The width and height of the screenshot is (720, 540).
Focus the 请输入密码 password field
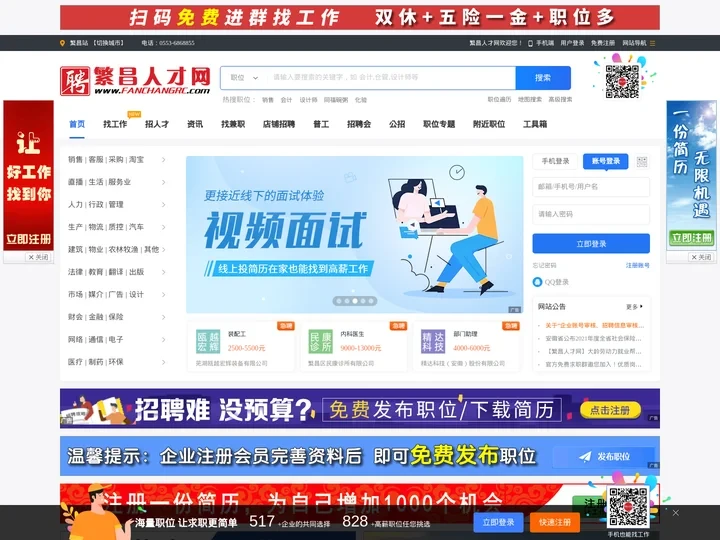coord(591,214)
